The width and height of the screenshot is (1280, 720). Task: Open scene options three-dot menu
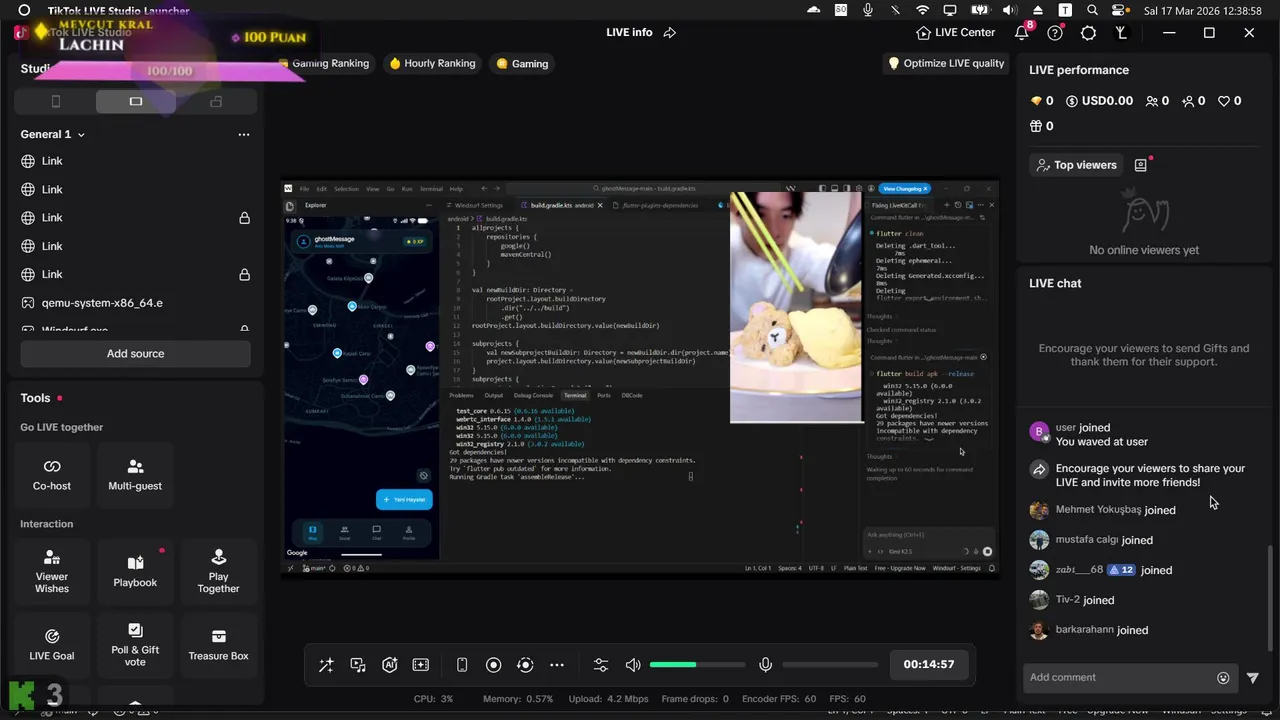coord(244,134)
